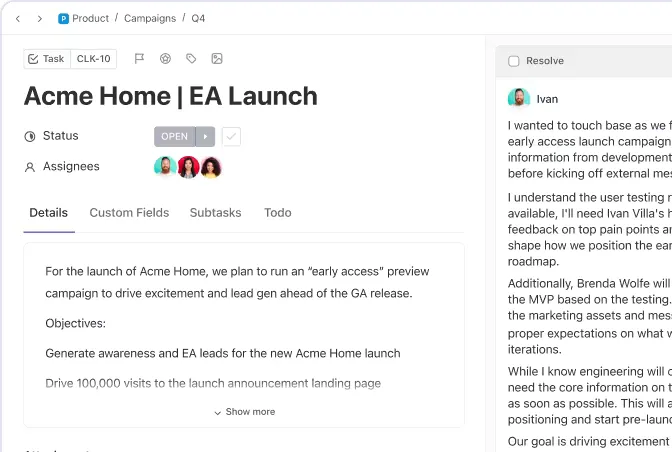Open the blue Product space icon
The width and height of the screenshot is (672, 452).
[63, 19]
